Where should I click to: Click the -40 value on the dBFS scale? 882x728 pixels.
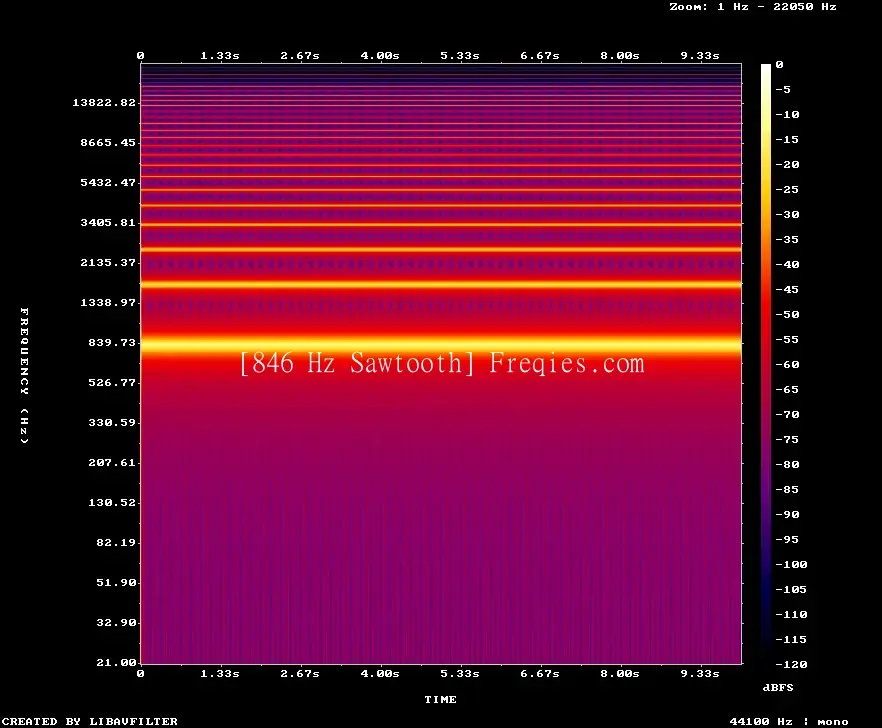point(787,264)
